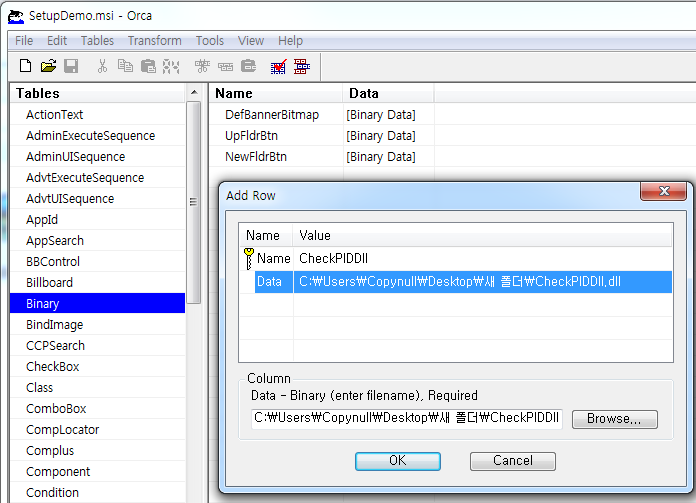
Task: Open the File menu
Action: [x=24, y=41]
